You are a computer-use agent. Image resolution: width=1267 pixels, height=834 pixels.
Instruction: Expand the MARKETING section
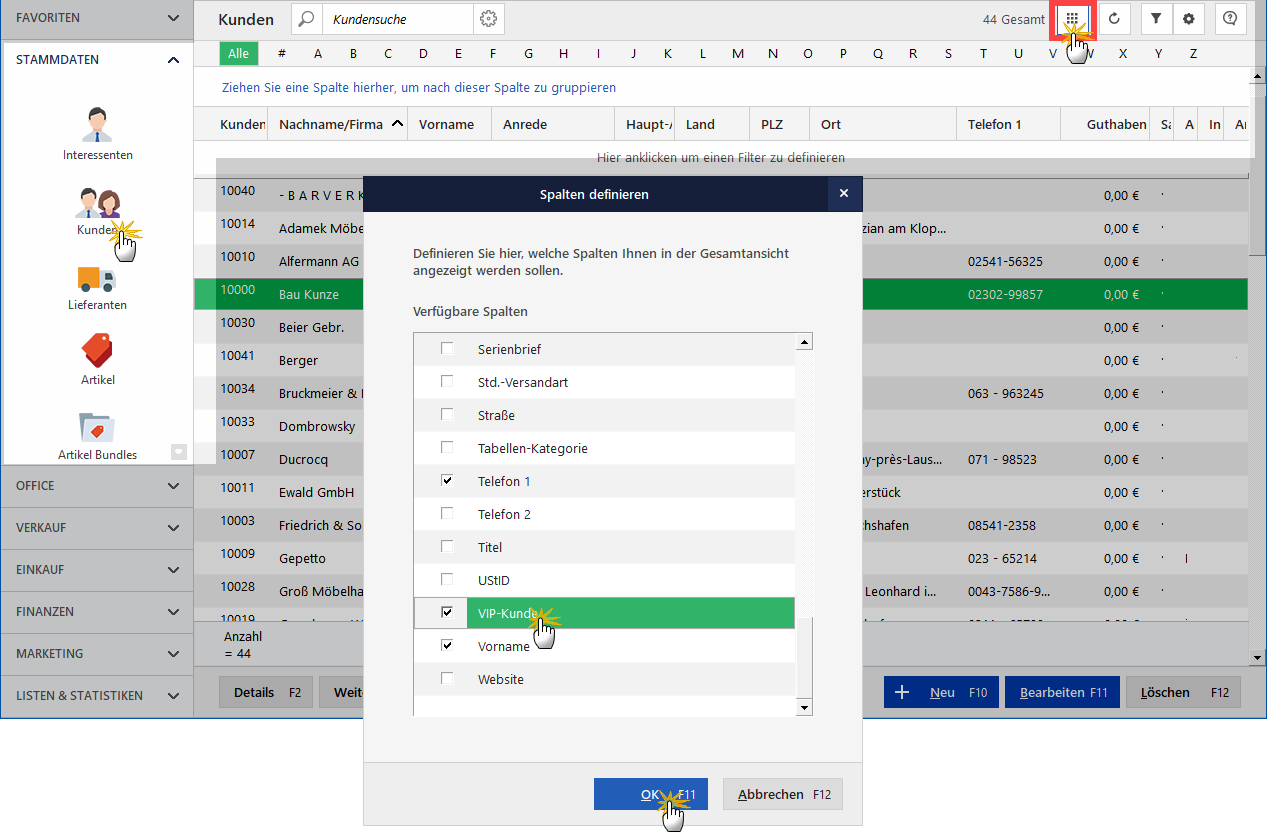(x=97, y=654)
